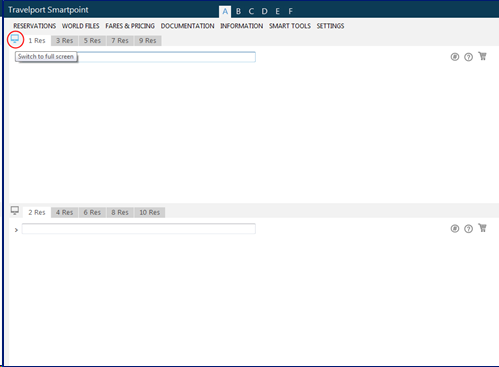Screen dimensions: 499x367
Task: Expand the bottom pane command prompt chevron
Action: point(16,230)
